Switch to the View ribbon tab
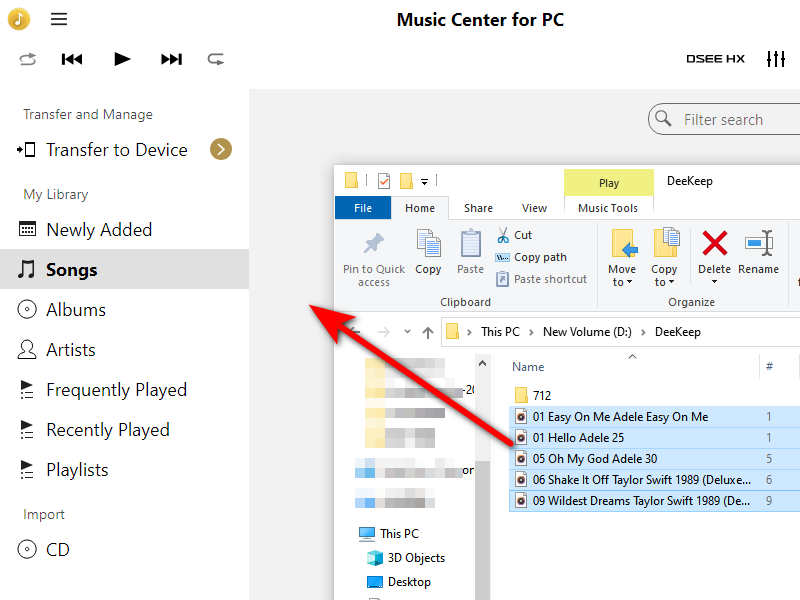The image size is (800, 600). tap(534, 208)
